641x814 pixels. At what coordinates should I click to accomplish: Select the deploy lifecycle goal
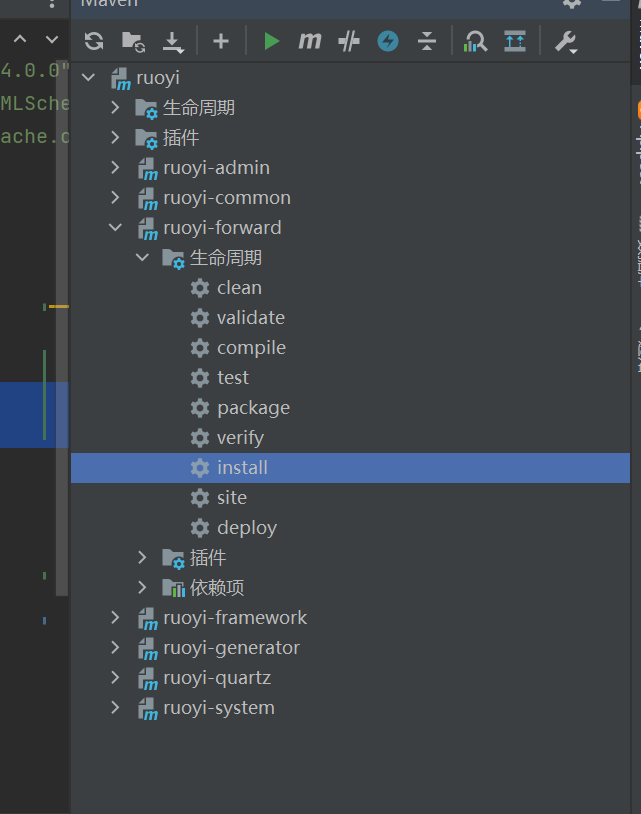click(x=247, y=528)
